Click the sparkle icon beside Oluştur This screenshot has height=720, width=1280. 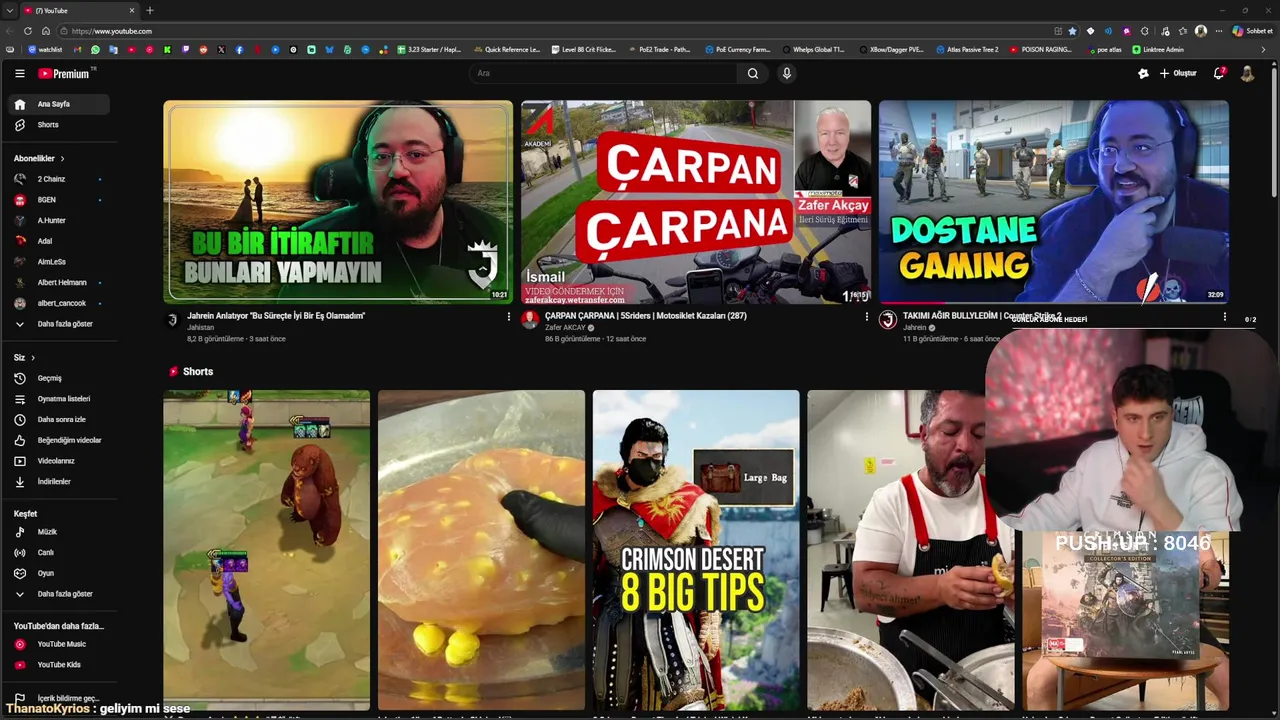(1143, 73)
